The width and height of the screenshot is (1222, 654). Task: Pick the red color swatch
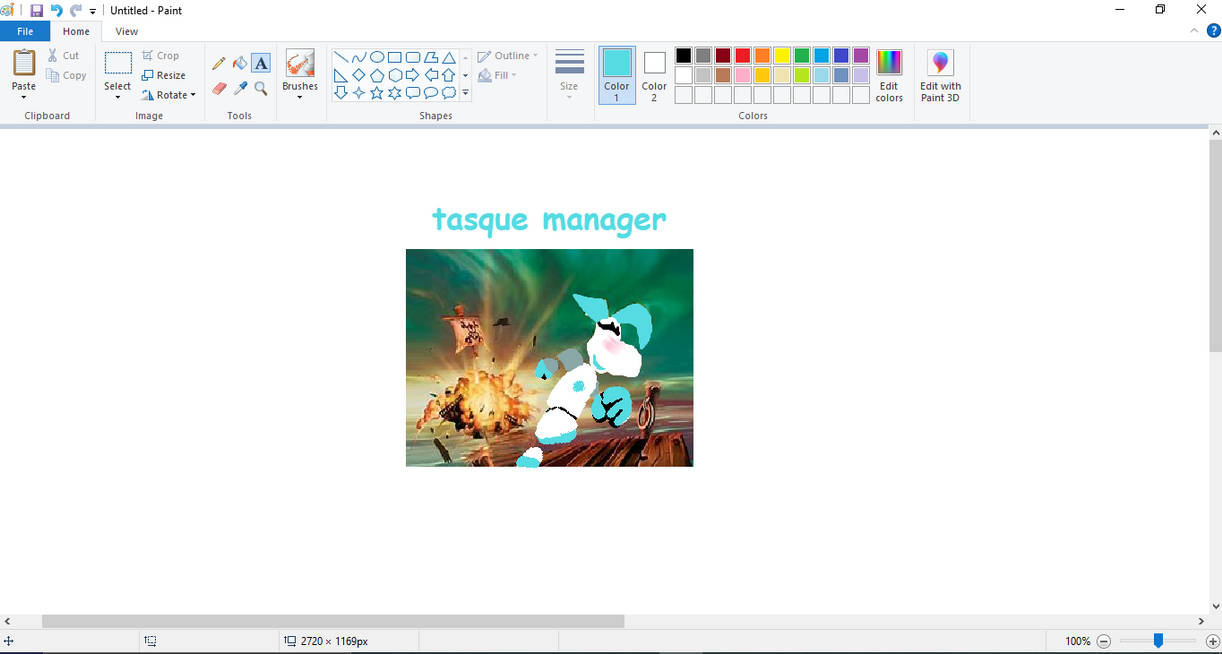[743, 56]
